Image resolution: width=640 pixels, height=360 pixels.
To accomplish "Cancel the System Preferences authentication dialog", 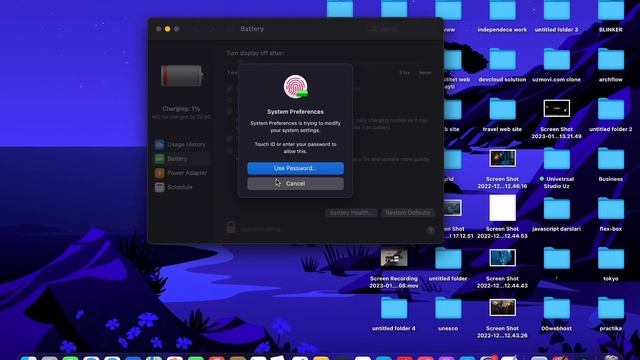I will coord(295,184).
